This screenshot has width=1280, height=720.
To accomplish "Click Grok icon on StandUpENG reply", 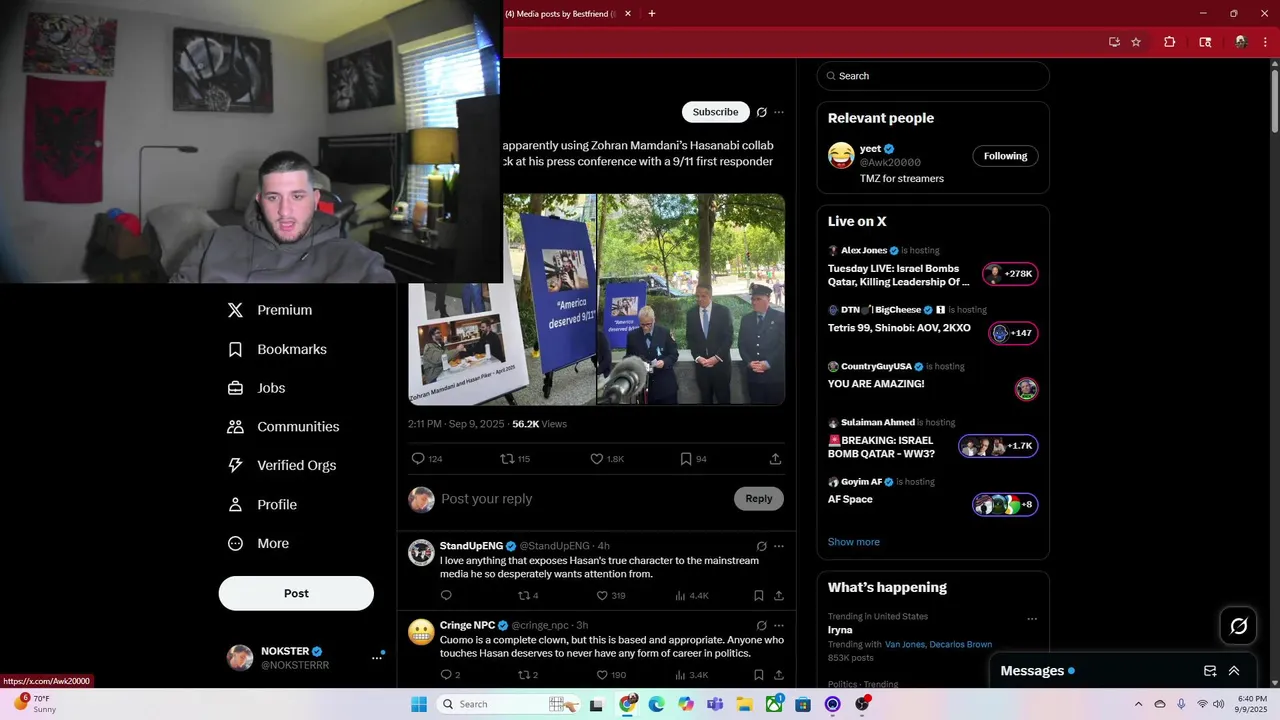I will pyautogui.click(x=762, y=546).
